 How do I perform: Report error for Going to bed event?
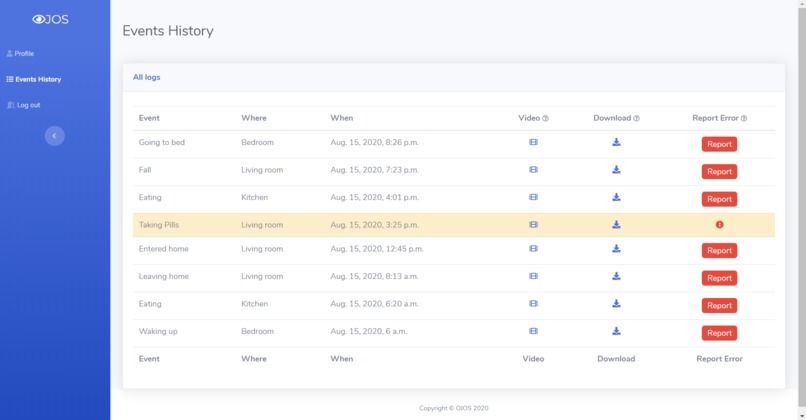(719, 144)
